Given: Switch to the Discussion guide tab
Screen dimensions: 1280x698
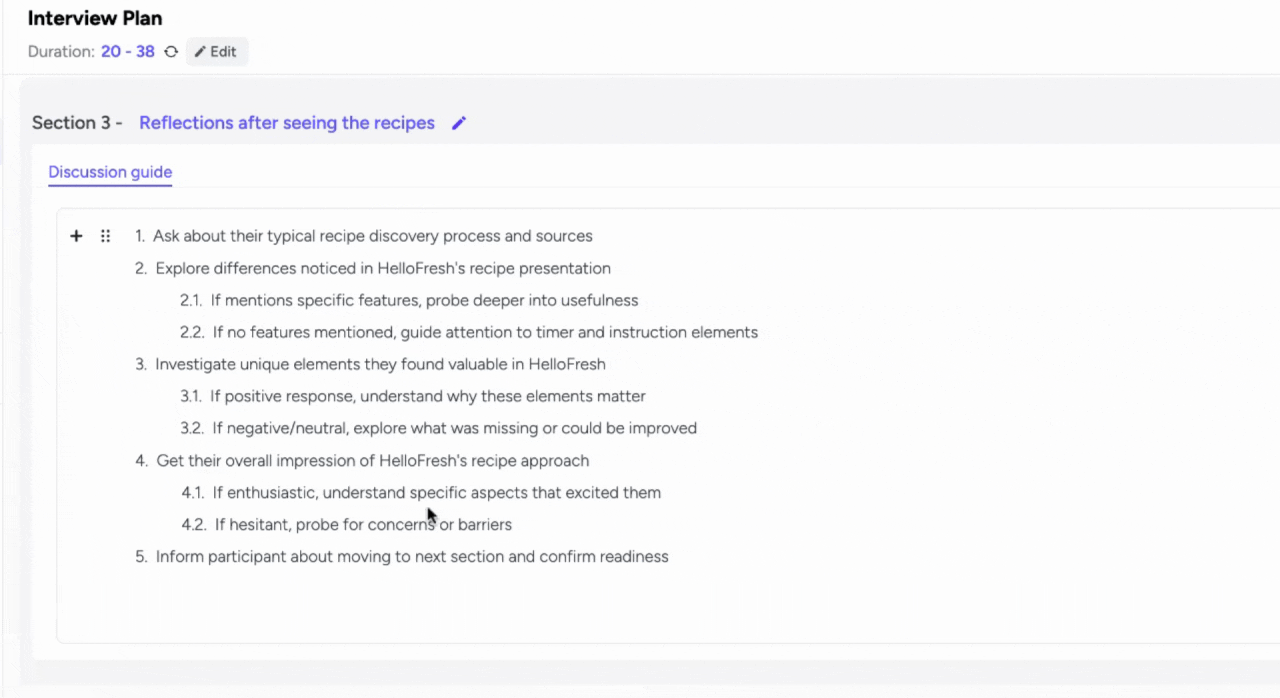Looking at the screenshot, I should click(109, 172).
